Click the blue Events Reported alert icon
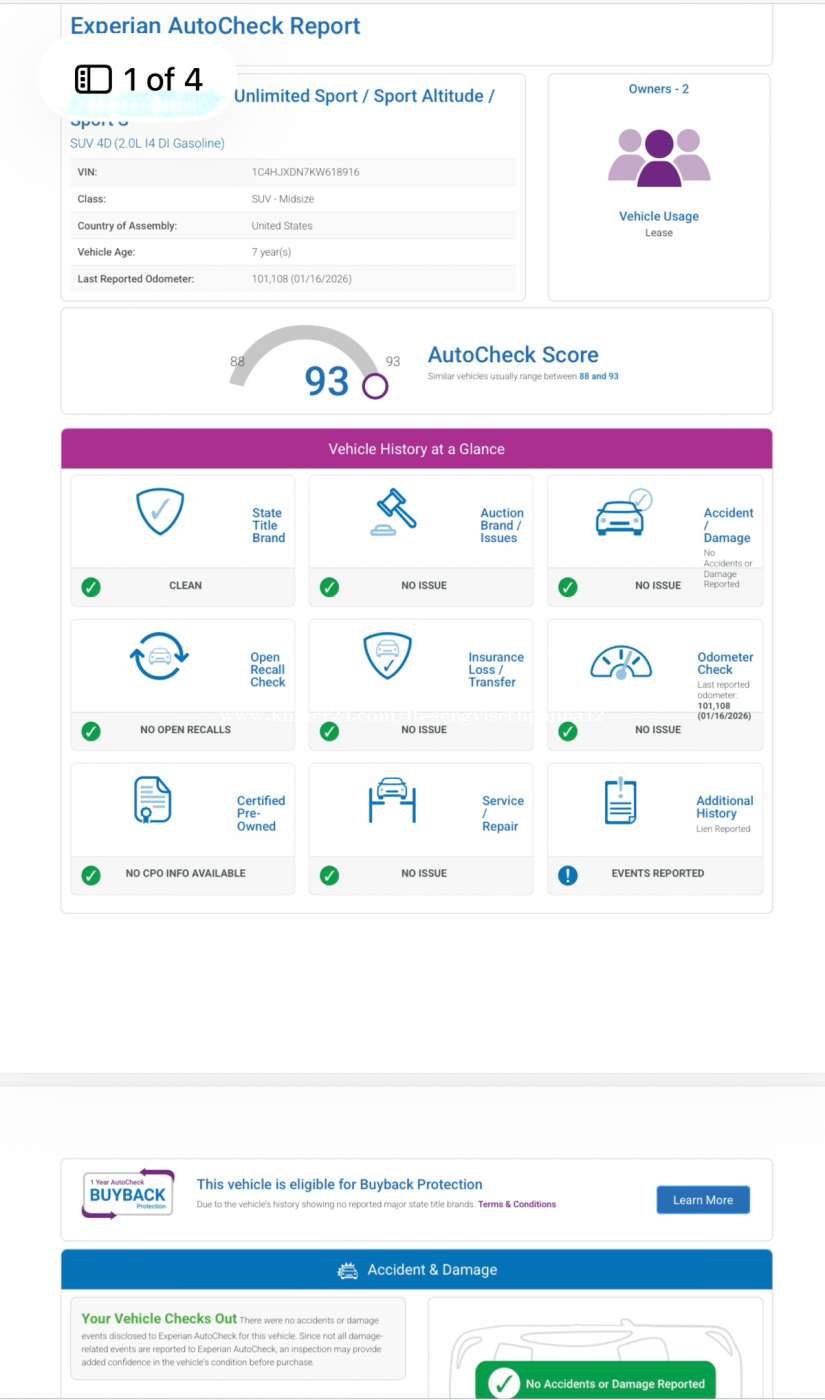This screenshot has width=825, height=1400. (568, 875)
